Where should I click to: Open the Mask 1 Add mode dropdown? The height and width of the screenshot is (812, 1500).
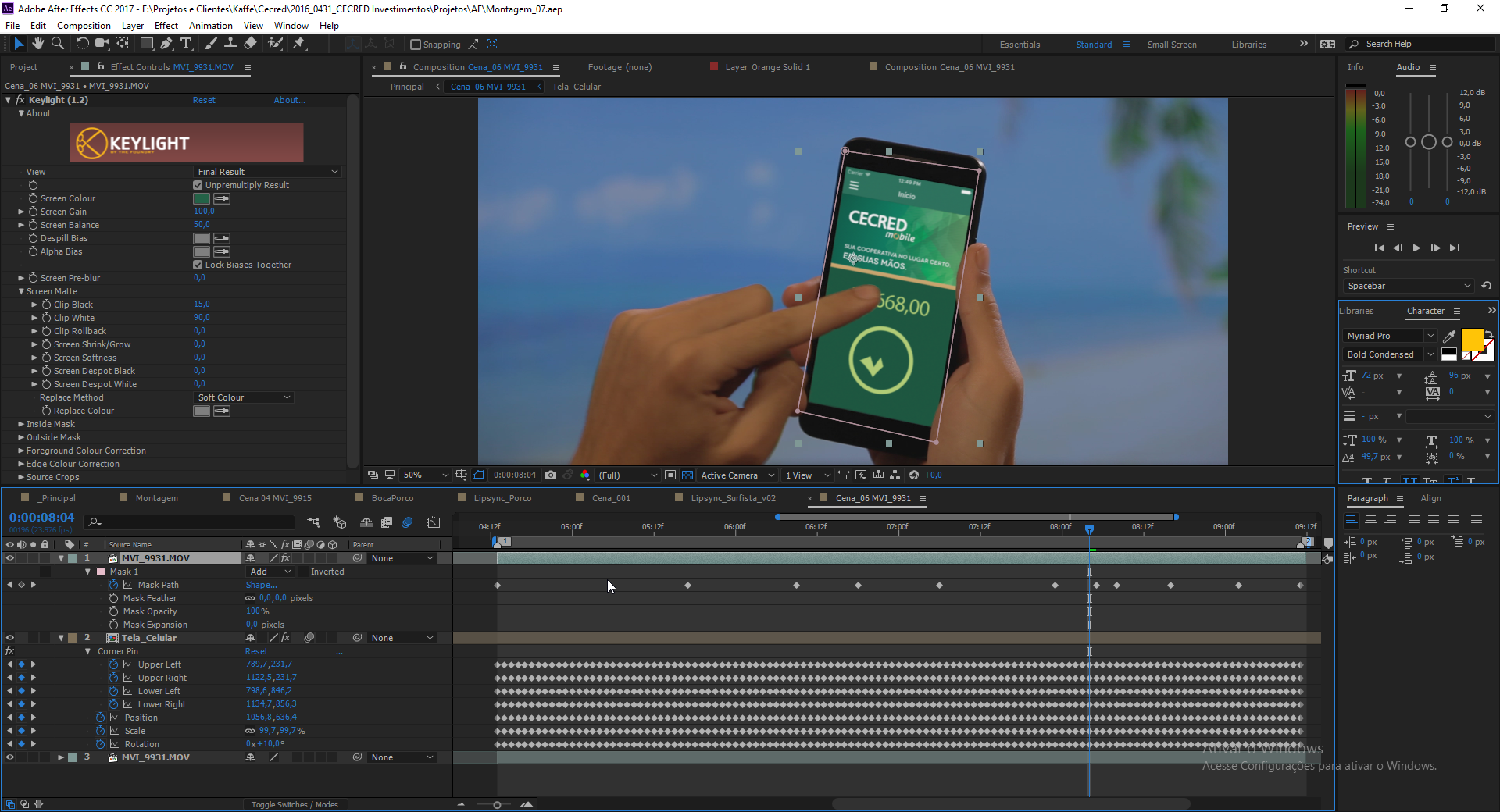click(x=270, y=572)
